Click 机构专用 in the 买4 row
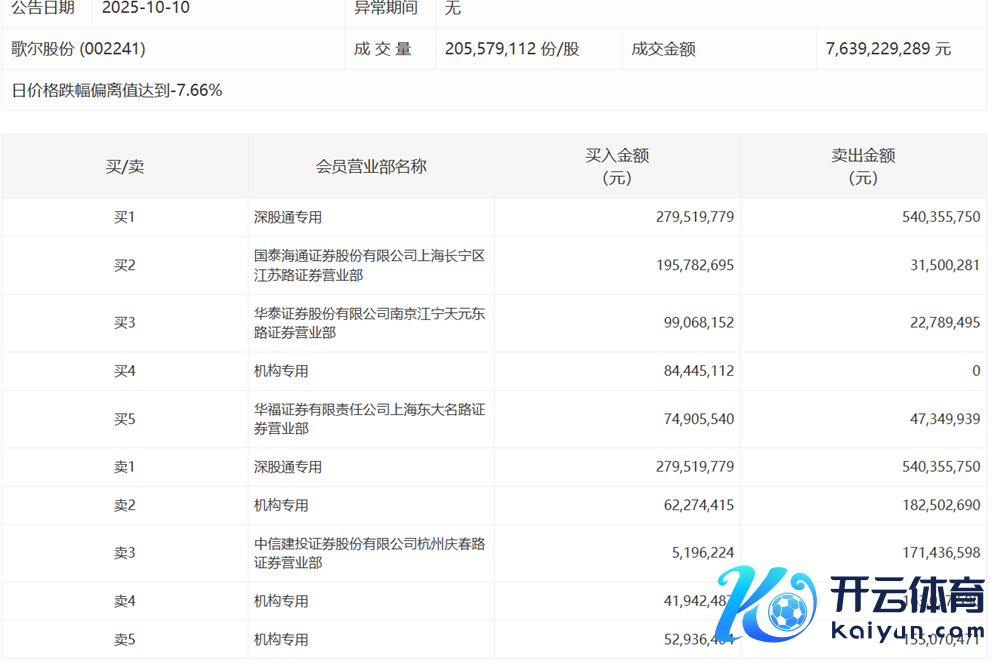This screenshot has width=1000, height=664. [x=281, y=371]
